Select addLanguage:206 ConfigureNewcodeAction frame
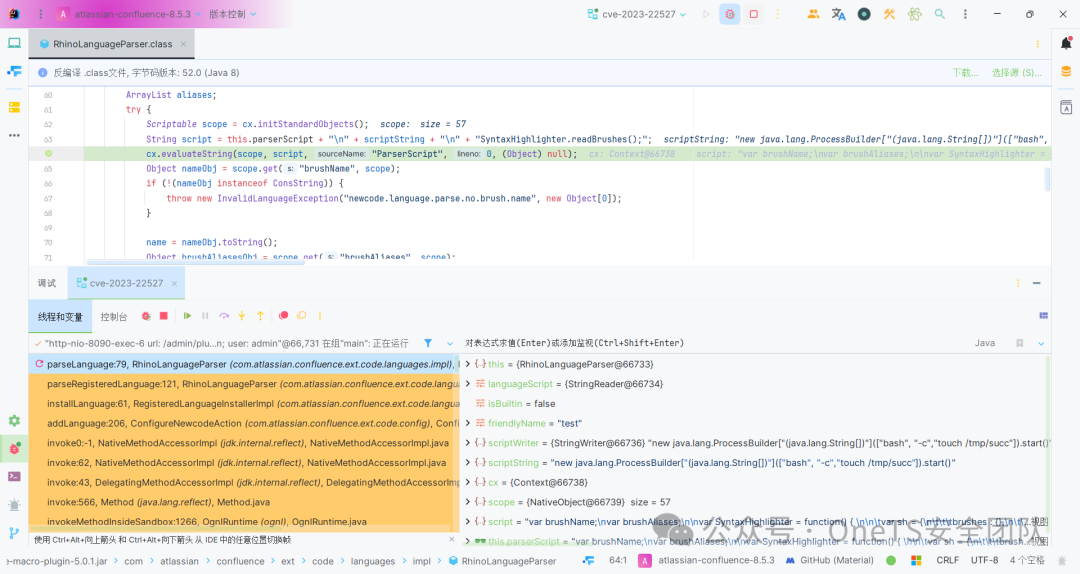This screenshot has width=1080, height=574. (244, 423)
